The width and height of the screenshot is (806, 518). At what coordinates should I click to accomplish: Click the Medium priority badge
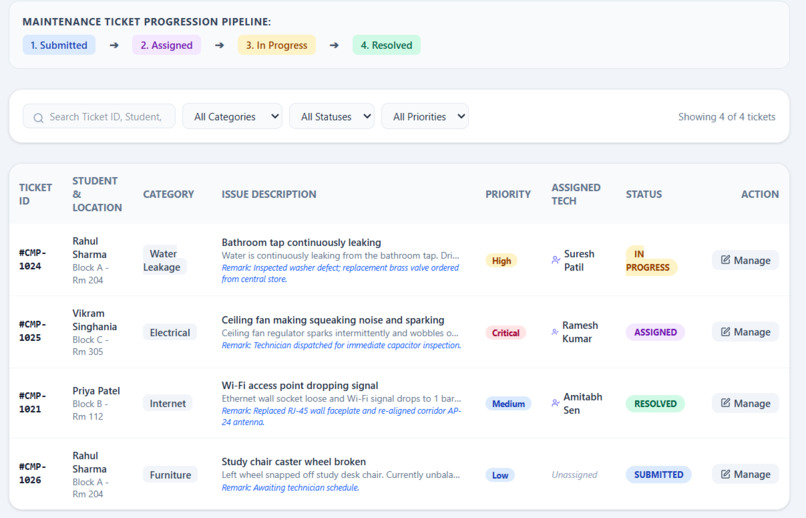click(x=508, y=404)
